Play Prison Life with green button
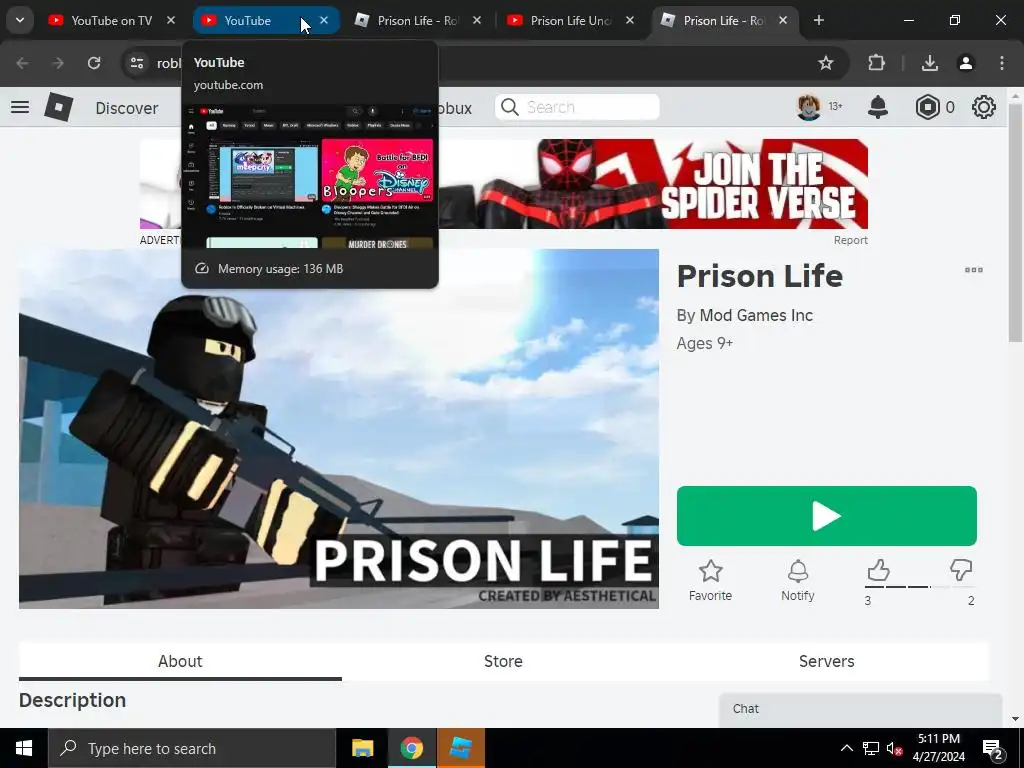This screenshot has width=1024, height=768. tap(826, 516)
